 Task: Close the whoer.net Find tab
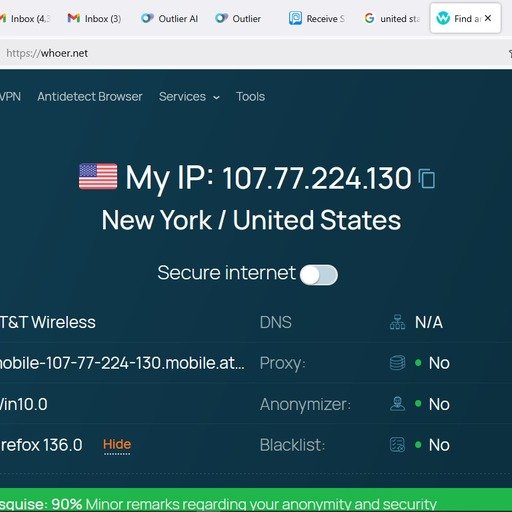[x=488, y=18]
